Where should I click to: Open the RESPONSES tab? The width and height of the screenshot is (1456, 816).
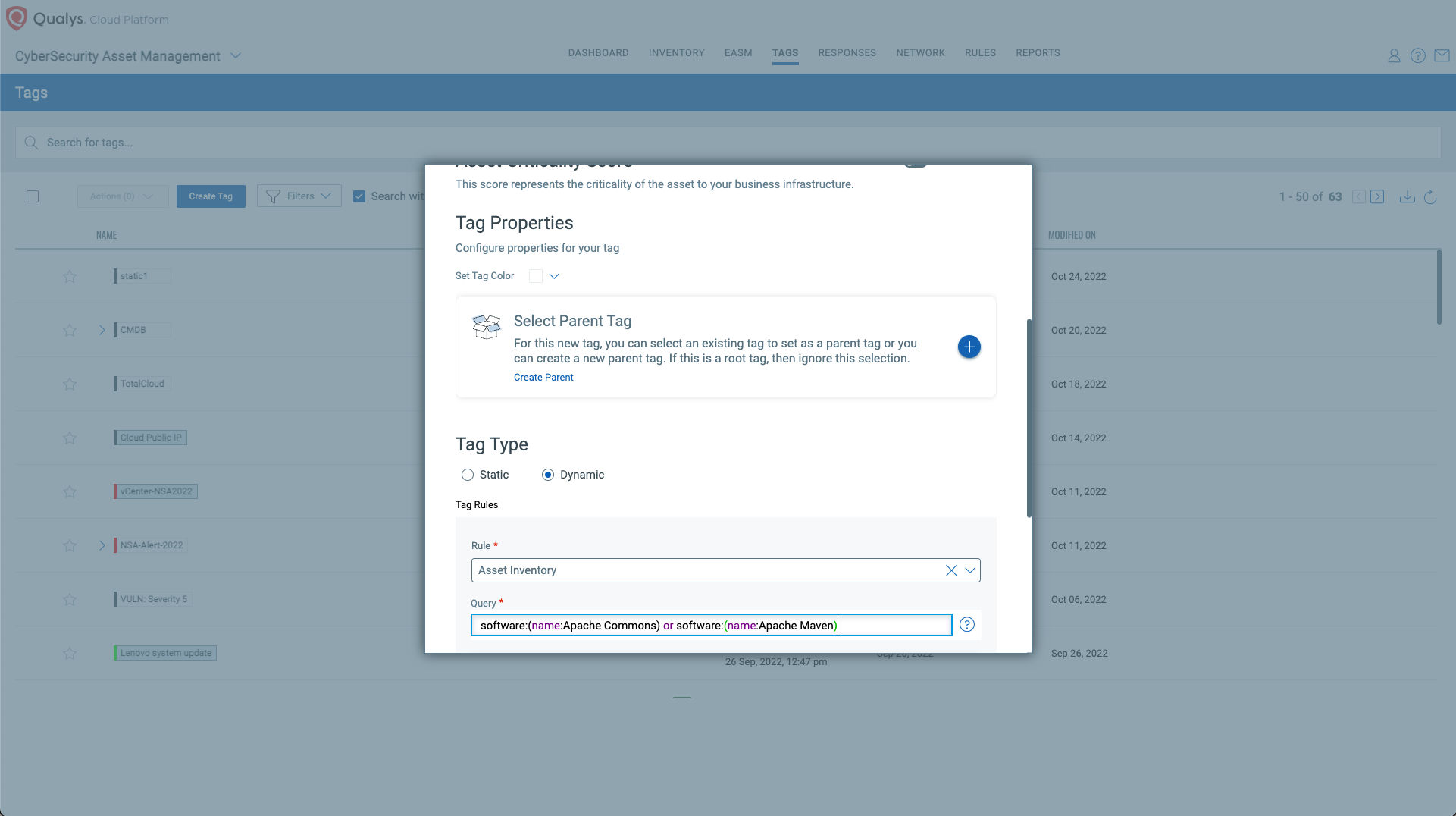(847, 53)
